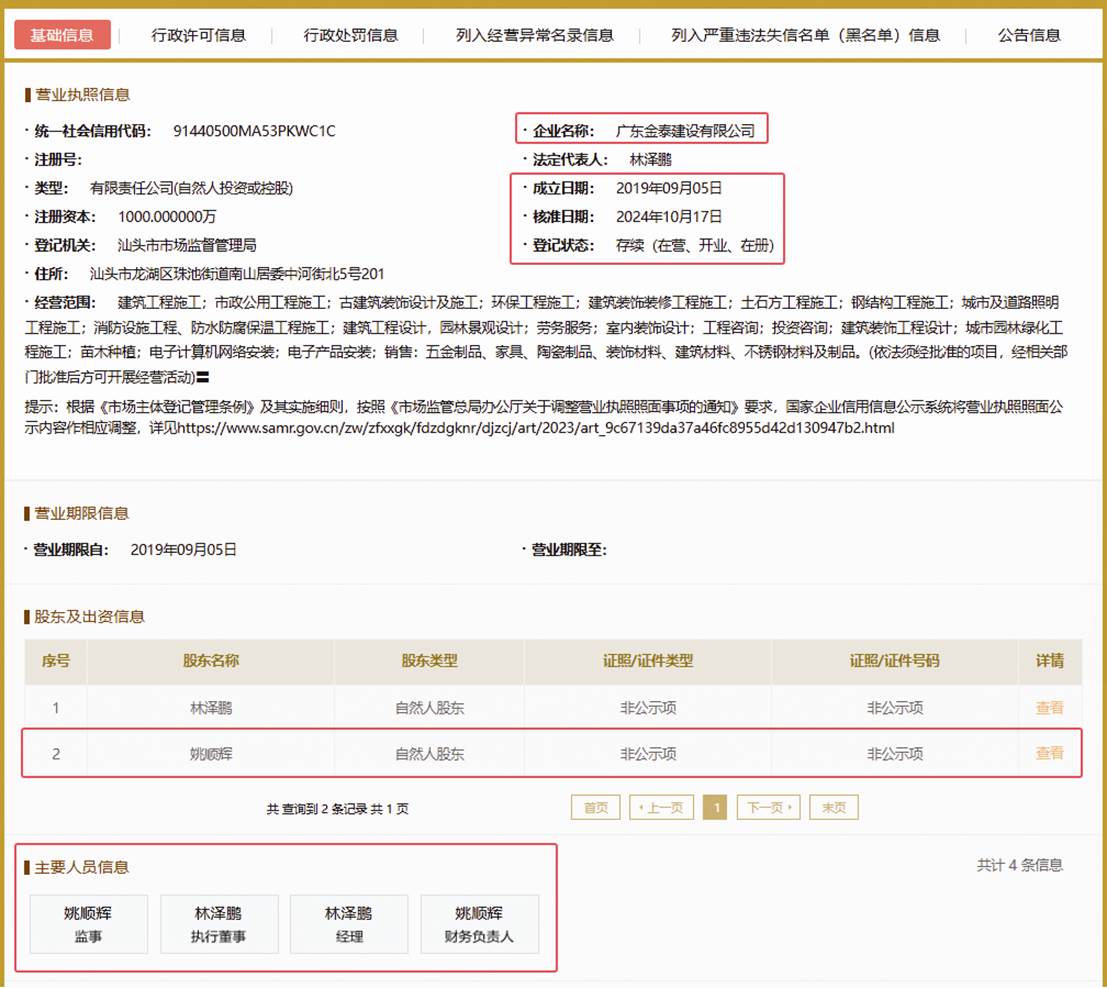This screenshot has height=988, width=1107.
Task: Click the 股东名称 column header
Action: (x=210, y=661)
